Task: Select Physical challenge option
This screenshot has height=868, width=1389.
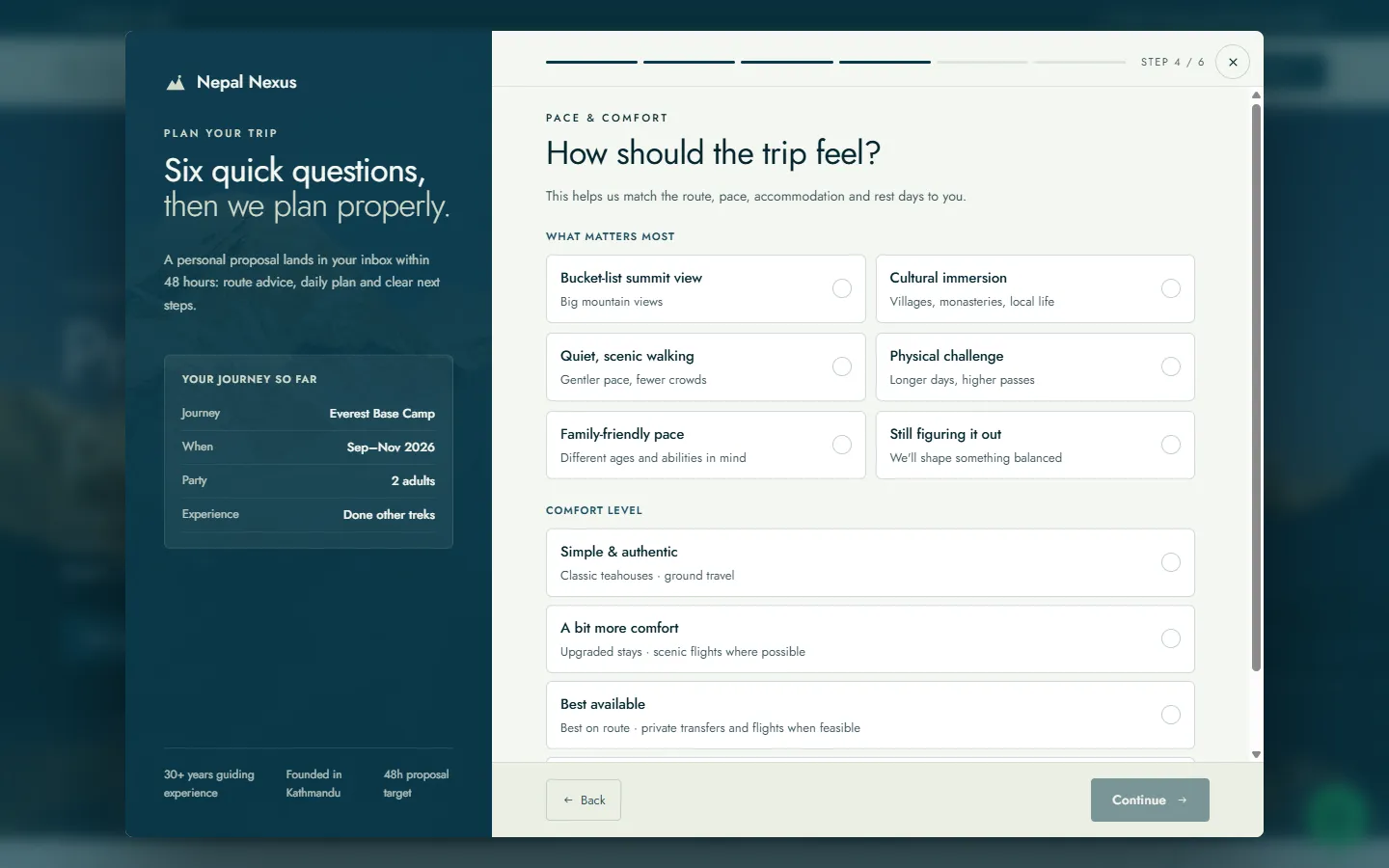Action: point(1035,366)
